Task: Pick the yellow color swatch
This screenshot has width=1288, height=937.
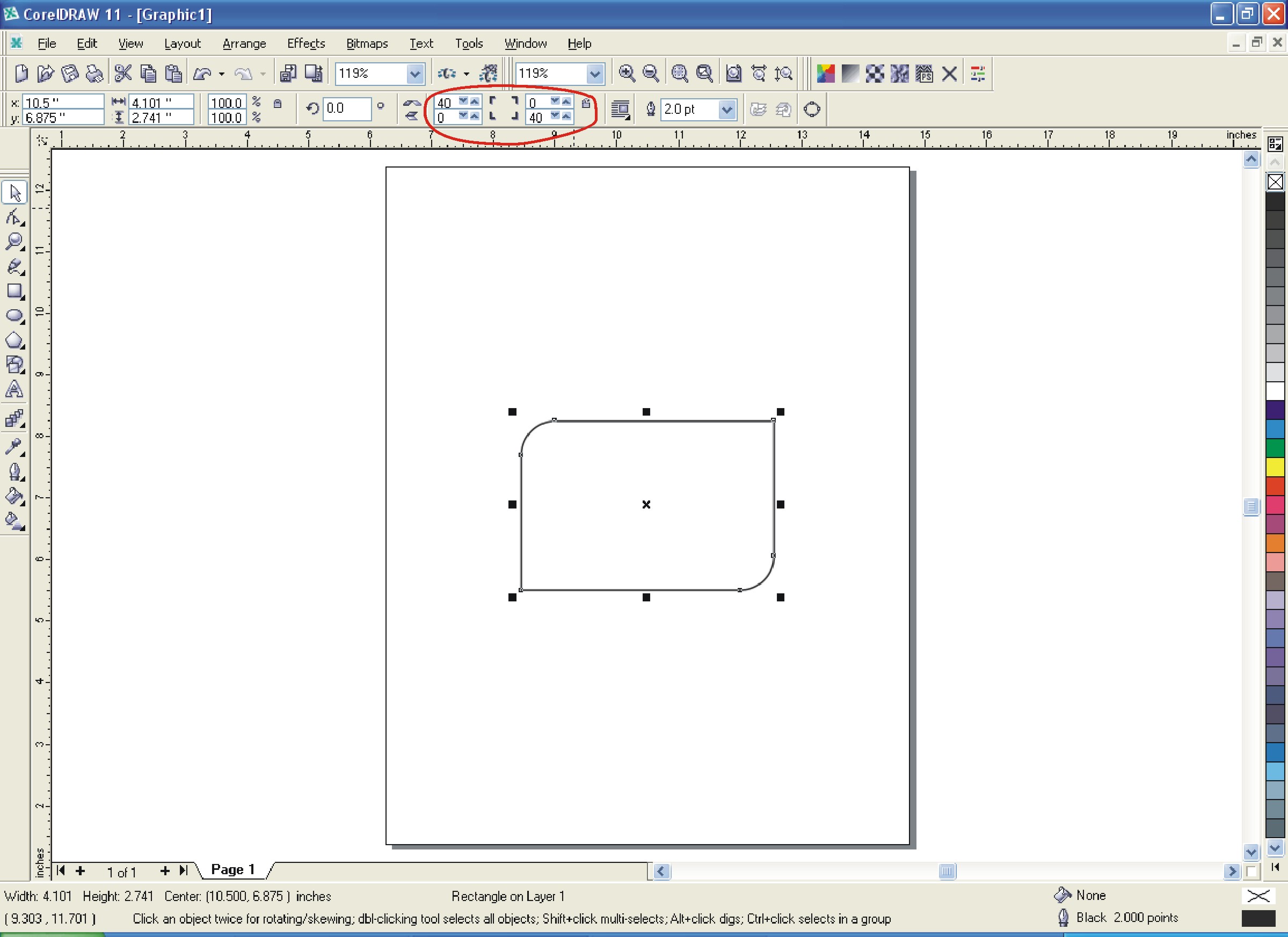Action: pyautogui.click(x=1275, y=467)
